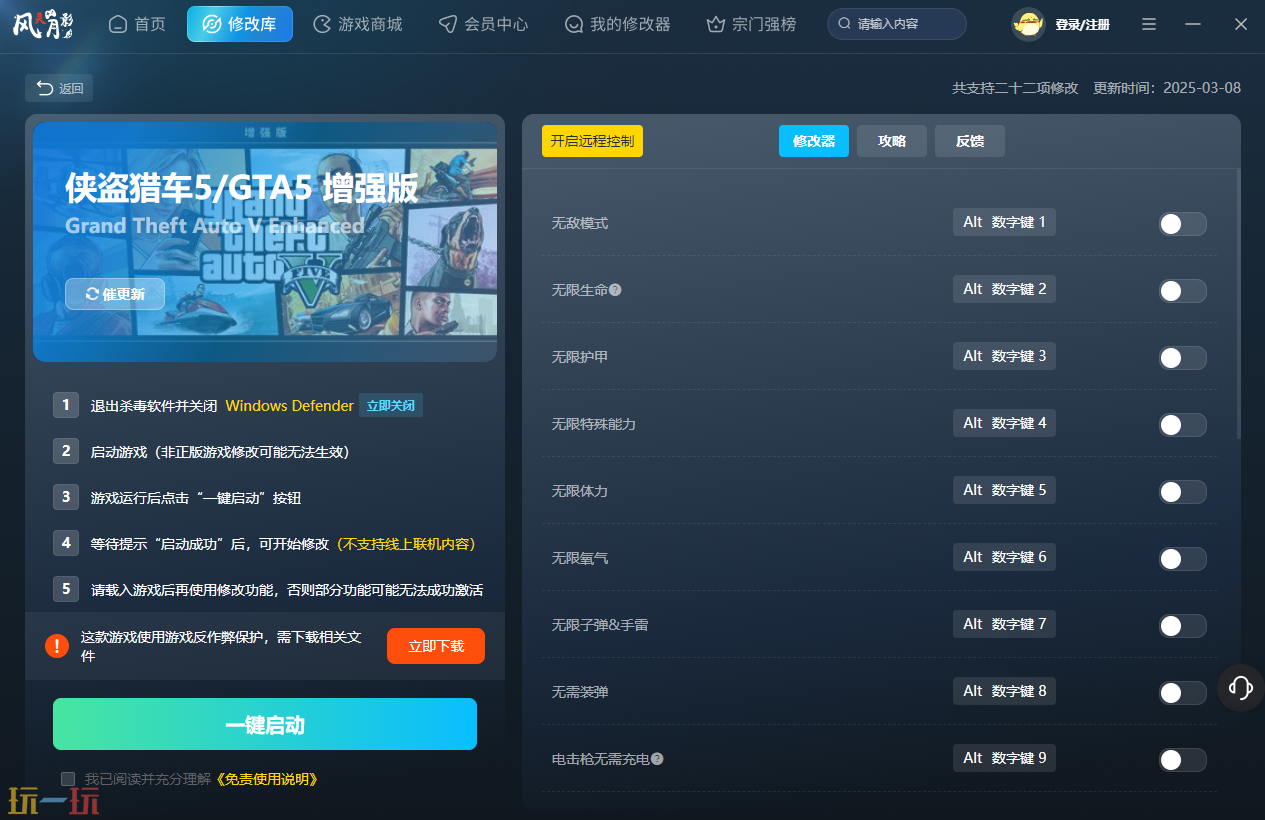Enable 无限子弹&手雷 toggle
Viewport: 1265px width, 820px height.
(1182, 626)
